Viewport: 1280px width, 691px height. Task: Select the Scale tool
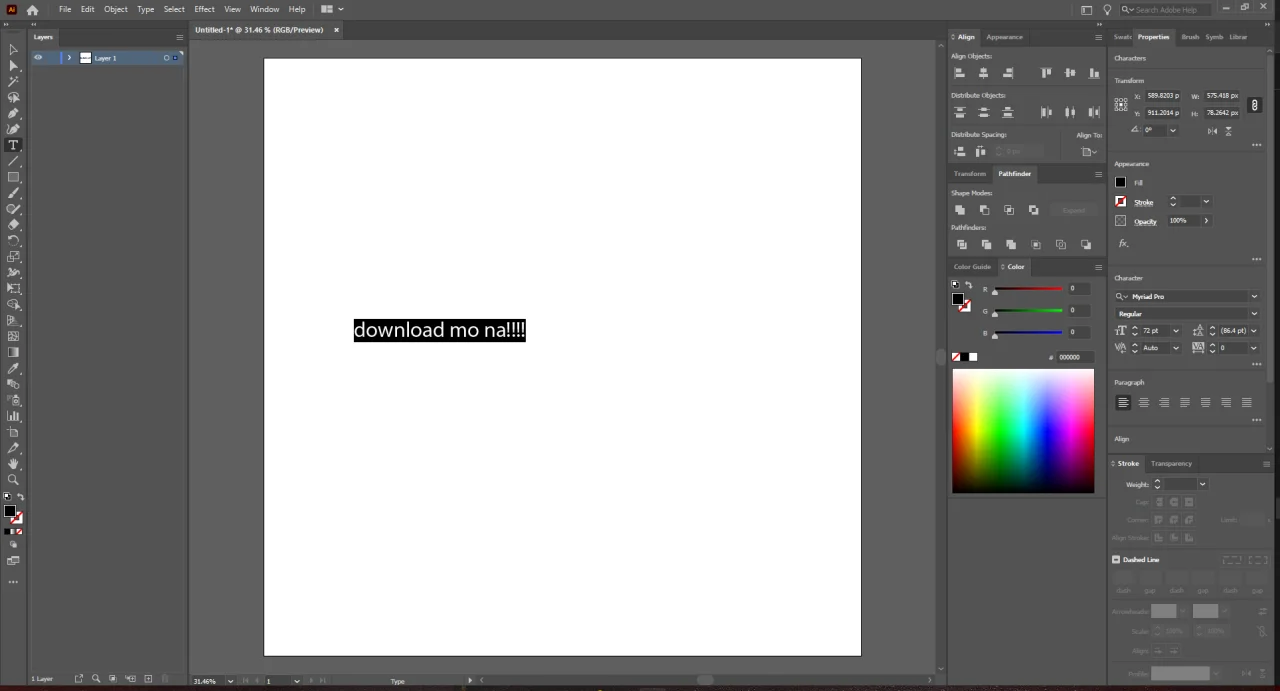(x=13, y=257)
